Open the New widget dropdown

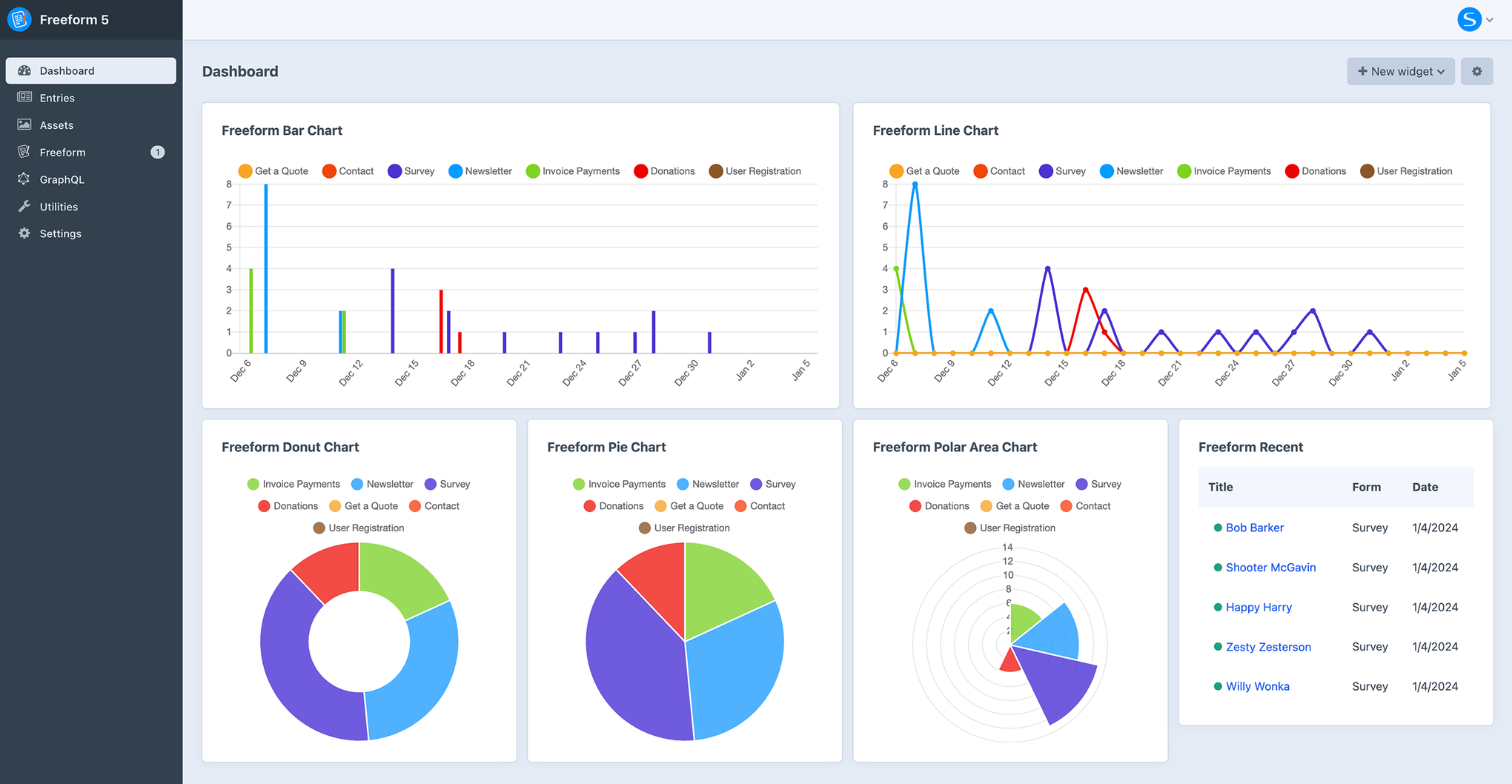(x=1400, y=71)
